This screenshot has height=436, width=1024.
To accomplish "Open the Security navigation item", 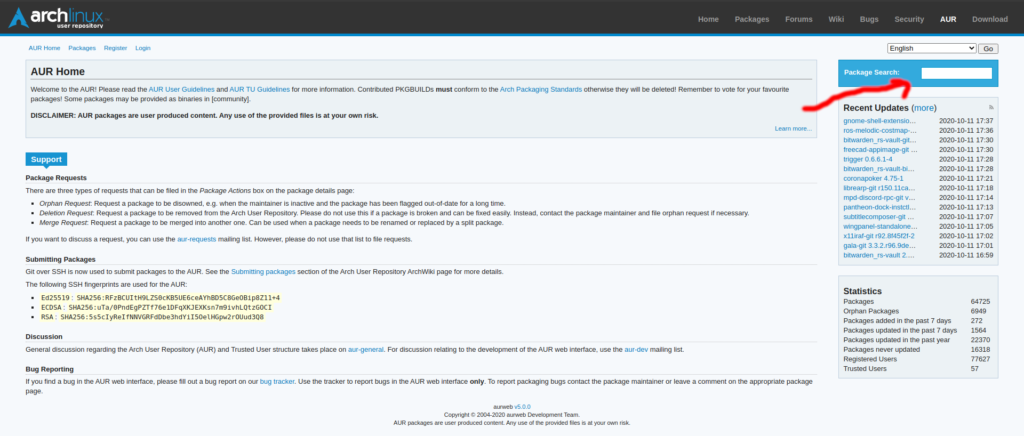I will click(909, 19).
